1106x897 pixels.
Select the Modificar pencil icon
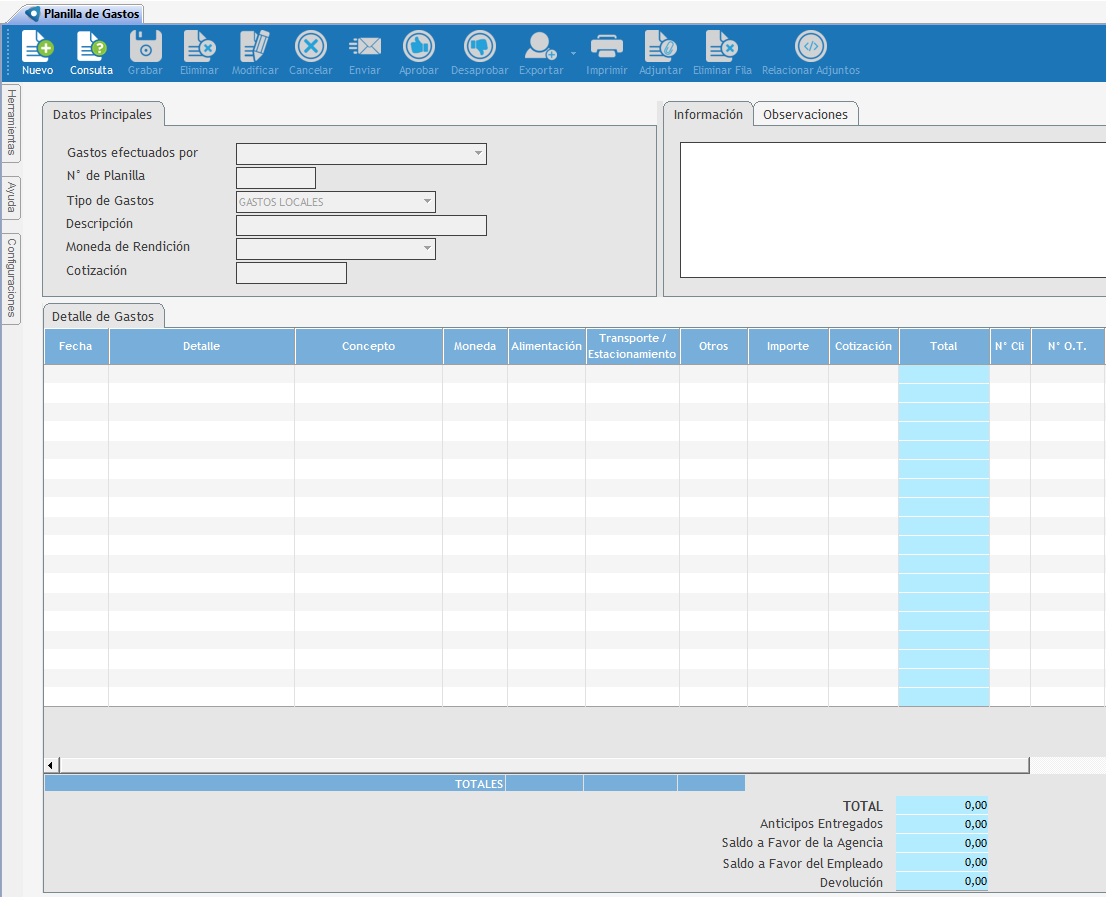(255, 47)
